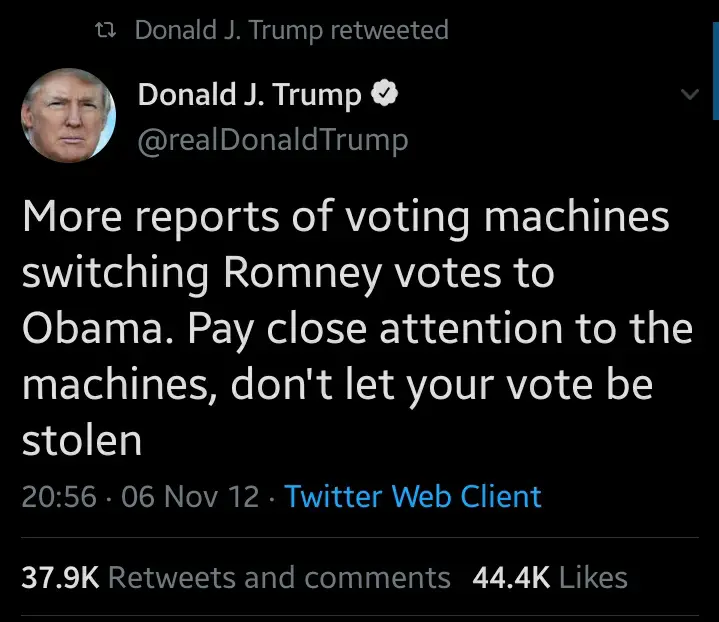
Task: Open the "Likes" label
Action: (x=594, y=577)
